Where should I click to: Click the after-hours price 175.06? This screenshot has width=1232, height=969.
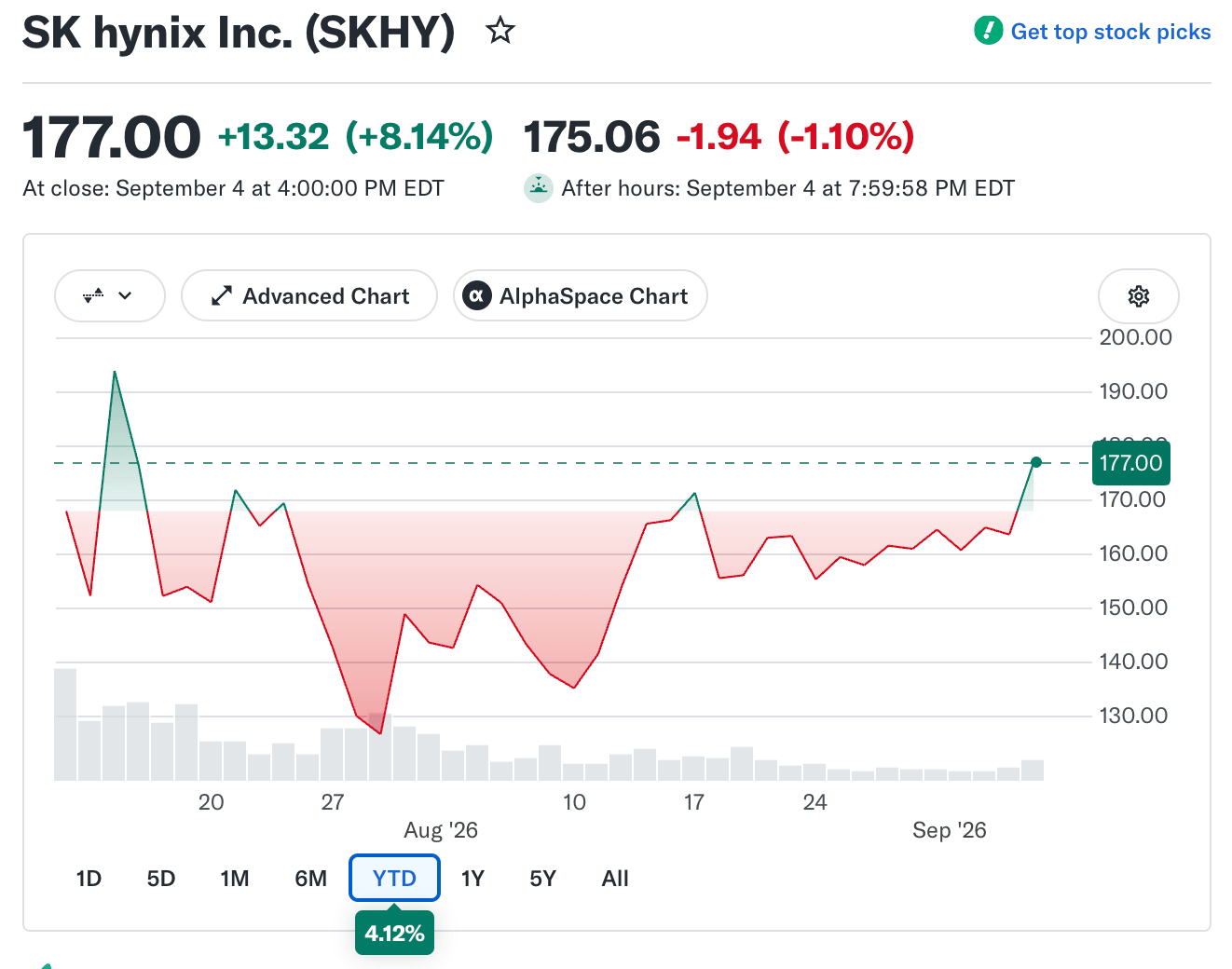coord(592,137)
